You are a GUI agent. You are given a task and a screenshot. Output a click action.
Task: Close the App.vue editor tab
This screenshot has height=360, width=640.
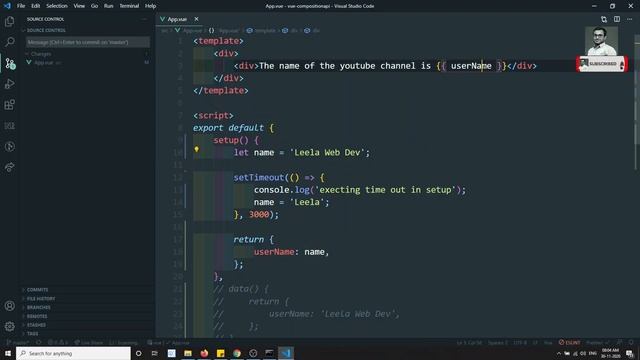pos(196,19)
